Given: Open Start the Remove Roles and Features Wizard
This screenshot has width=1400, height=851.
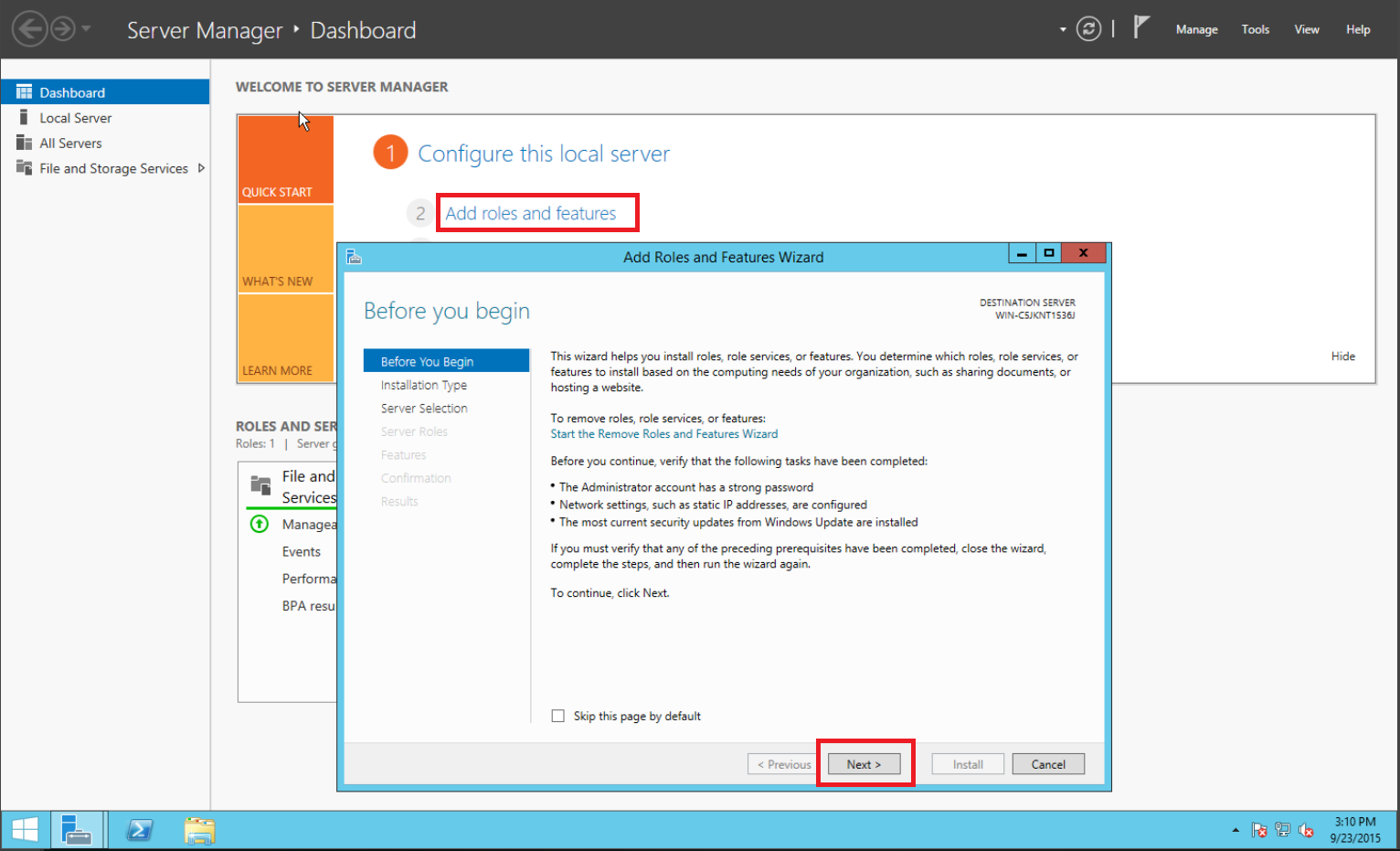Looking at the screenshot, I should 663,434.
